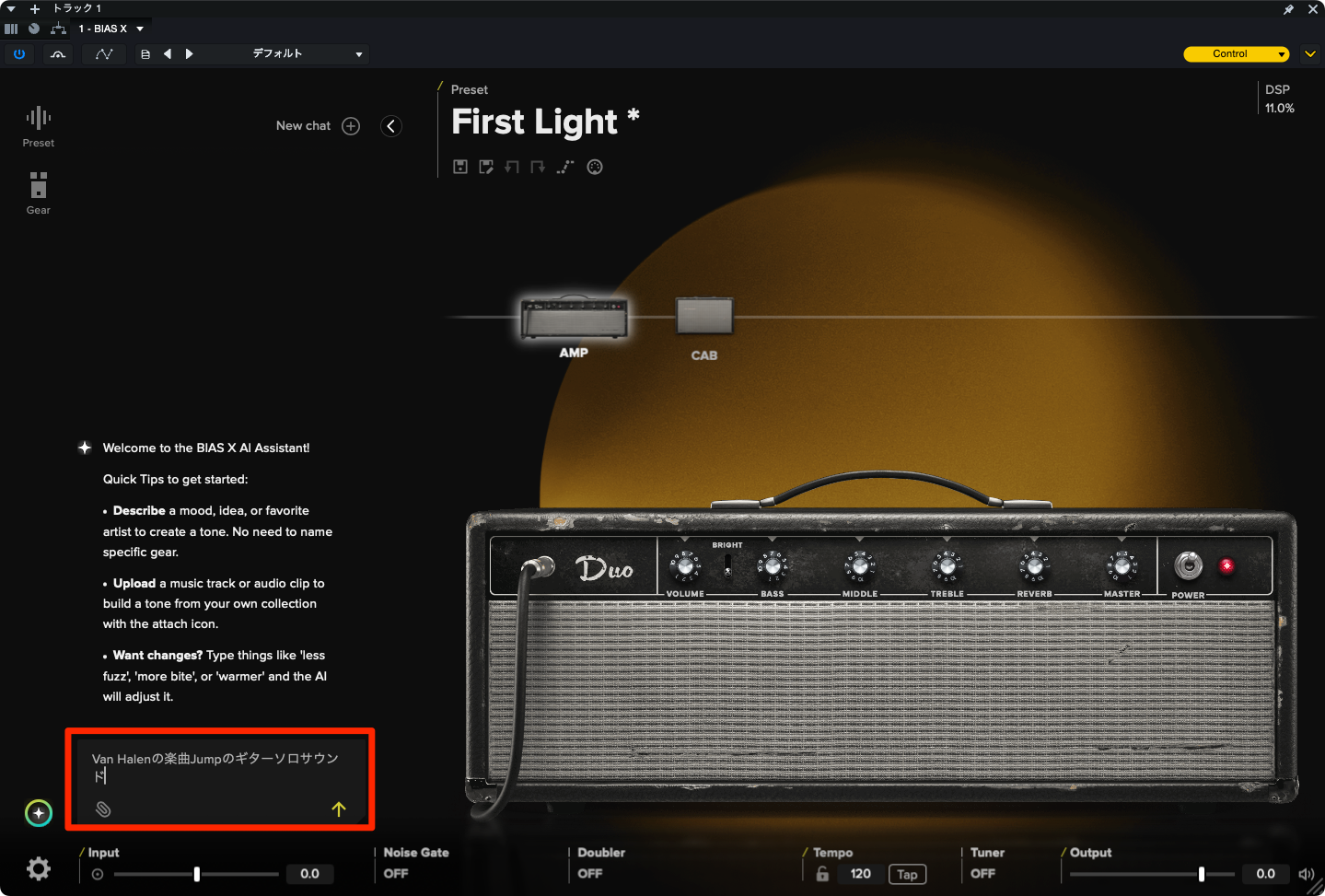Click the attach file paperclip icon

103,809
